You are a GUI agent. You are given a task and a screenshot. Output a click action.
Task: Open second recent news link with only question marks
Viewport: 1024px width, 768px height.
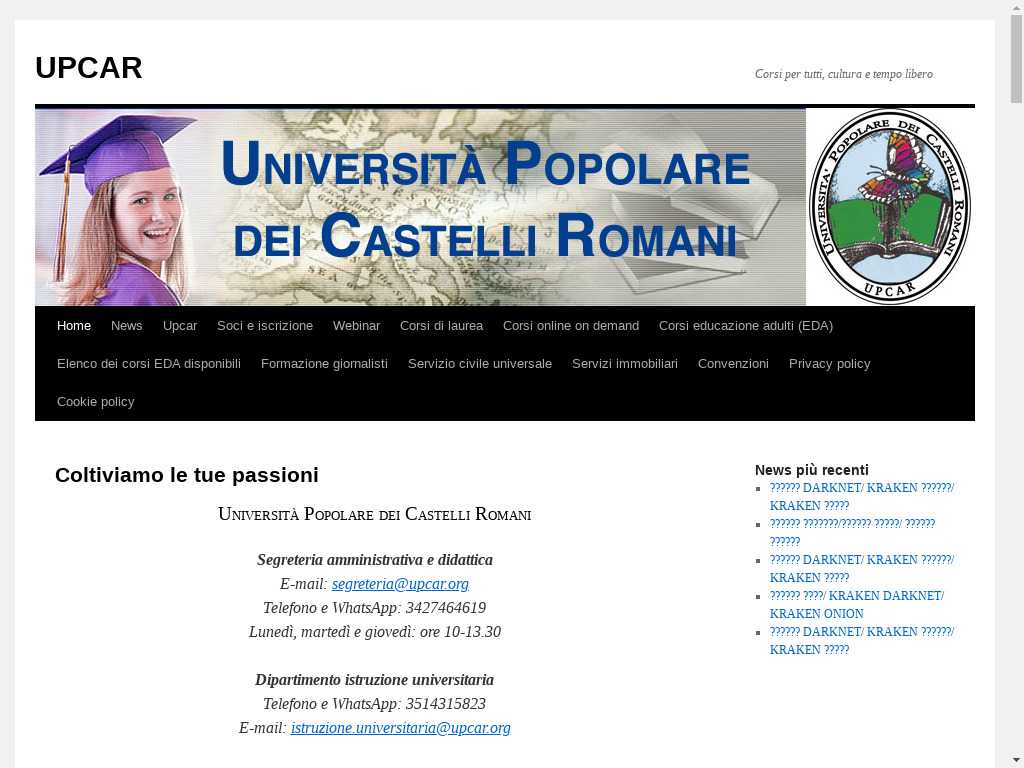pos(852,532)
